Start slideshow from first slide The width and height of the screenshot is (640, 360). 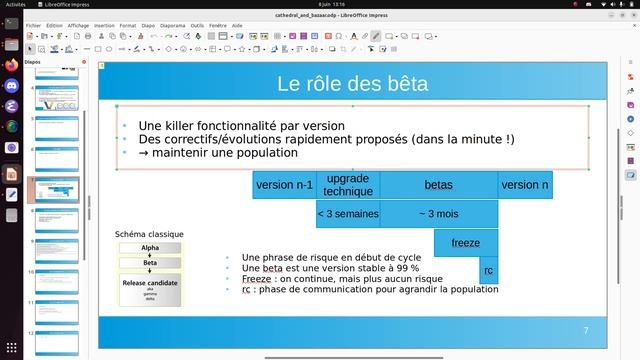[x=253, y=36]
